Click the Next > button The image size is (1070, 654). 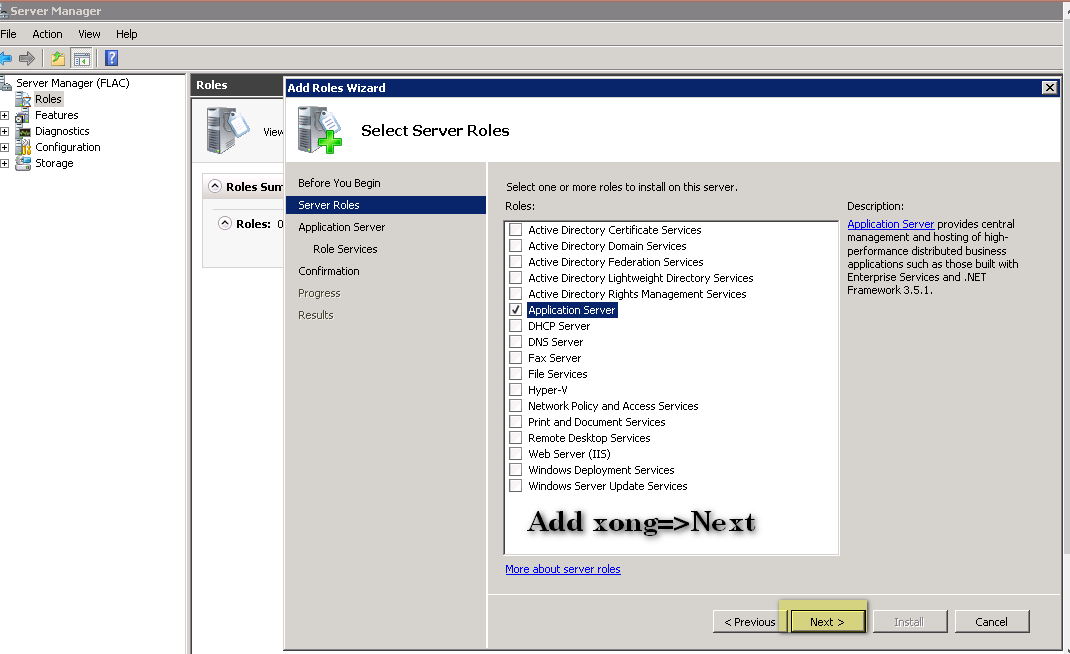[827, 622]
